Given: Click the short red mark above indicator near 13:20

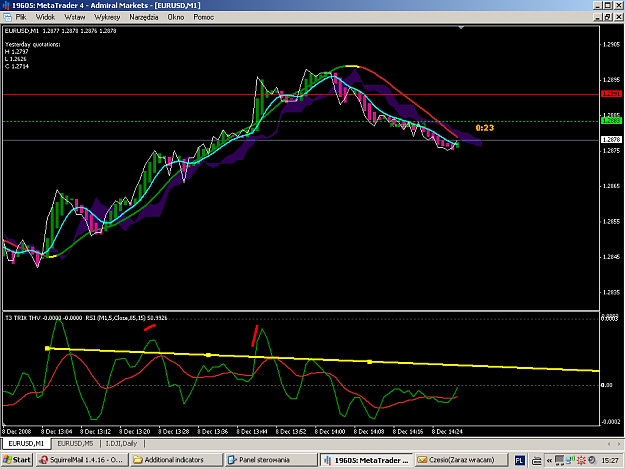Looking at the screenshot, I should pyautogui.click(x=149, y=328).
